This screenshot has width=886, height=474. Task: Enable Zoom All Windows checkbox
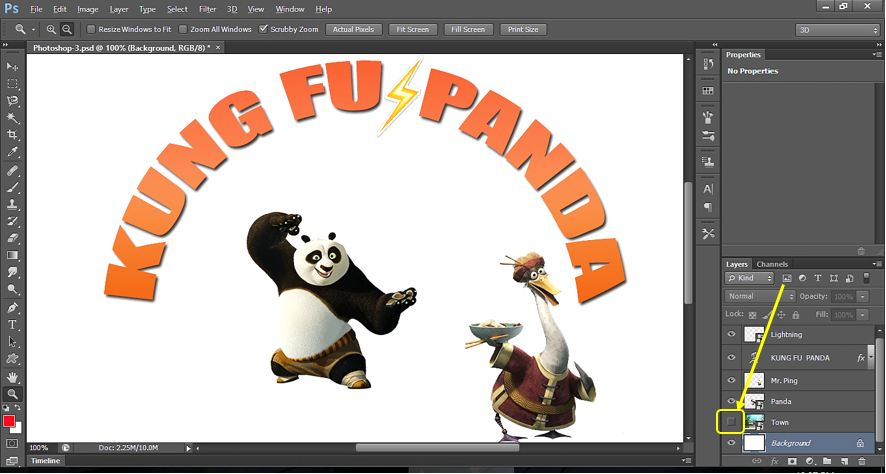point(183,29)
